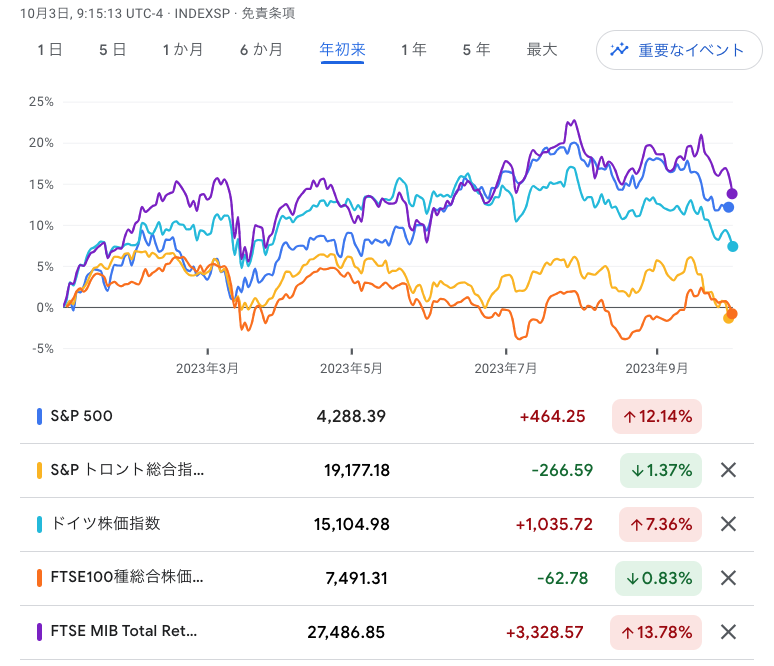Click the 2023年9月 axis label
This screenshot has width=774, height=666.
click(x=657, y=368)
